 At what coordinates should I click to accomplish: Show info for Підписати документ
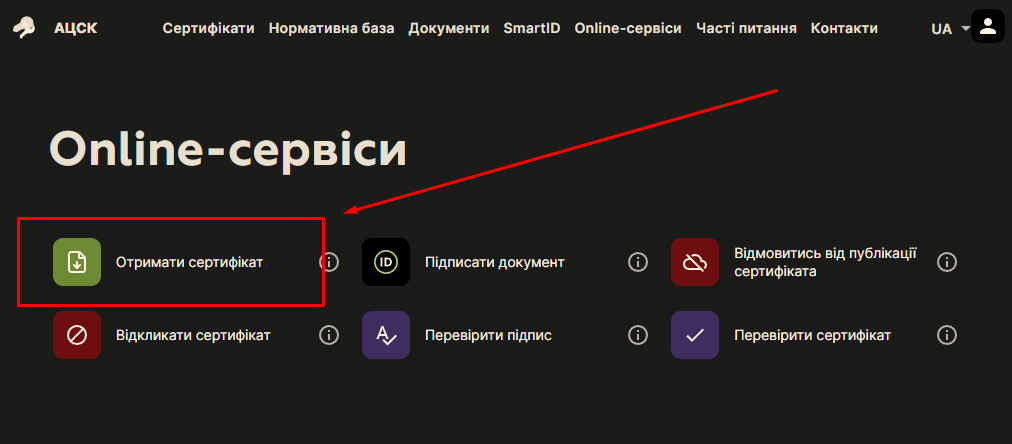tap(638, 262)
